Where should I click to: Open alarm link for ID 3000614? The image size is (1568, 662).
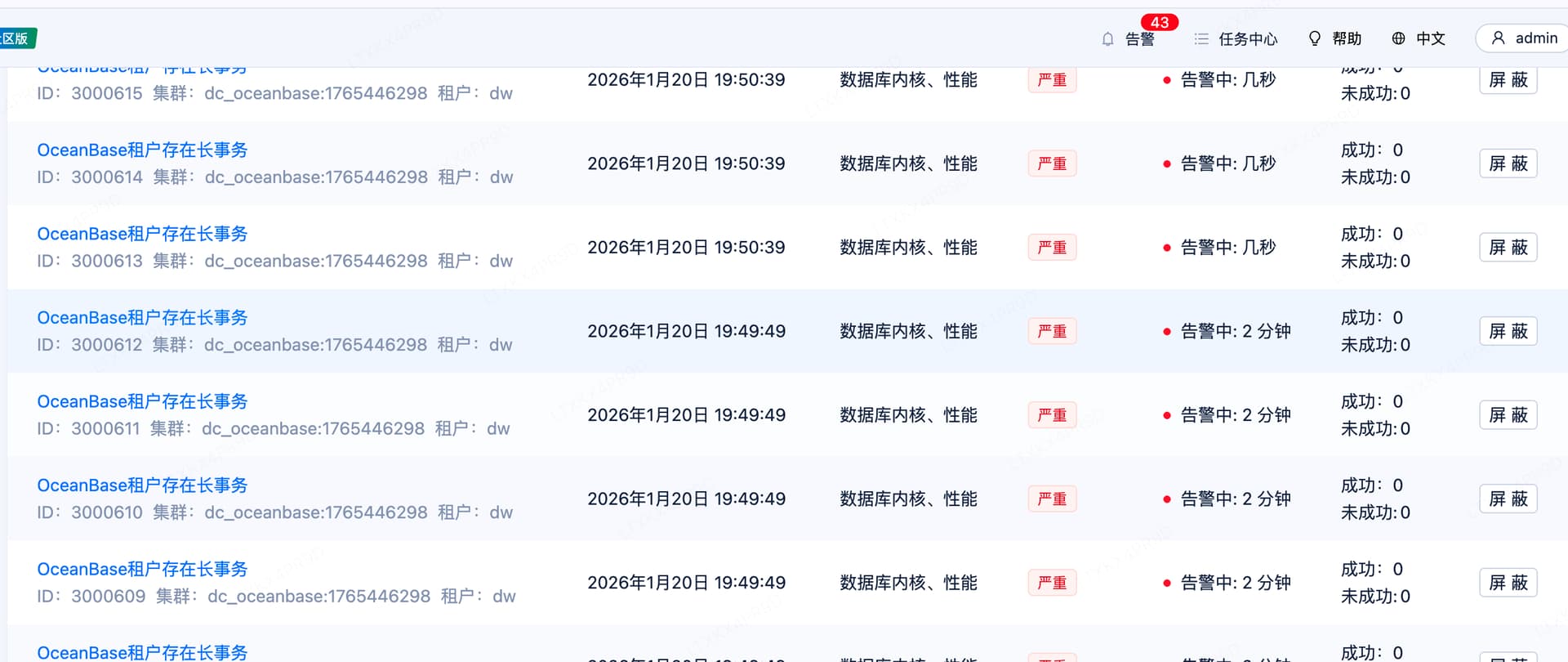pos(142,150)
